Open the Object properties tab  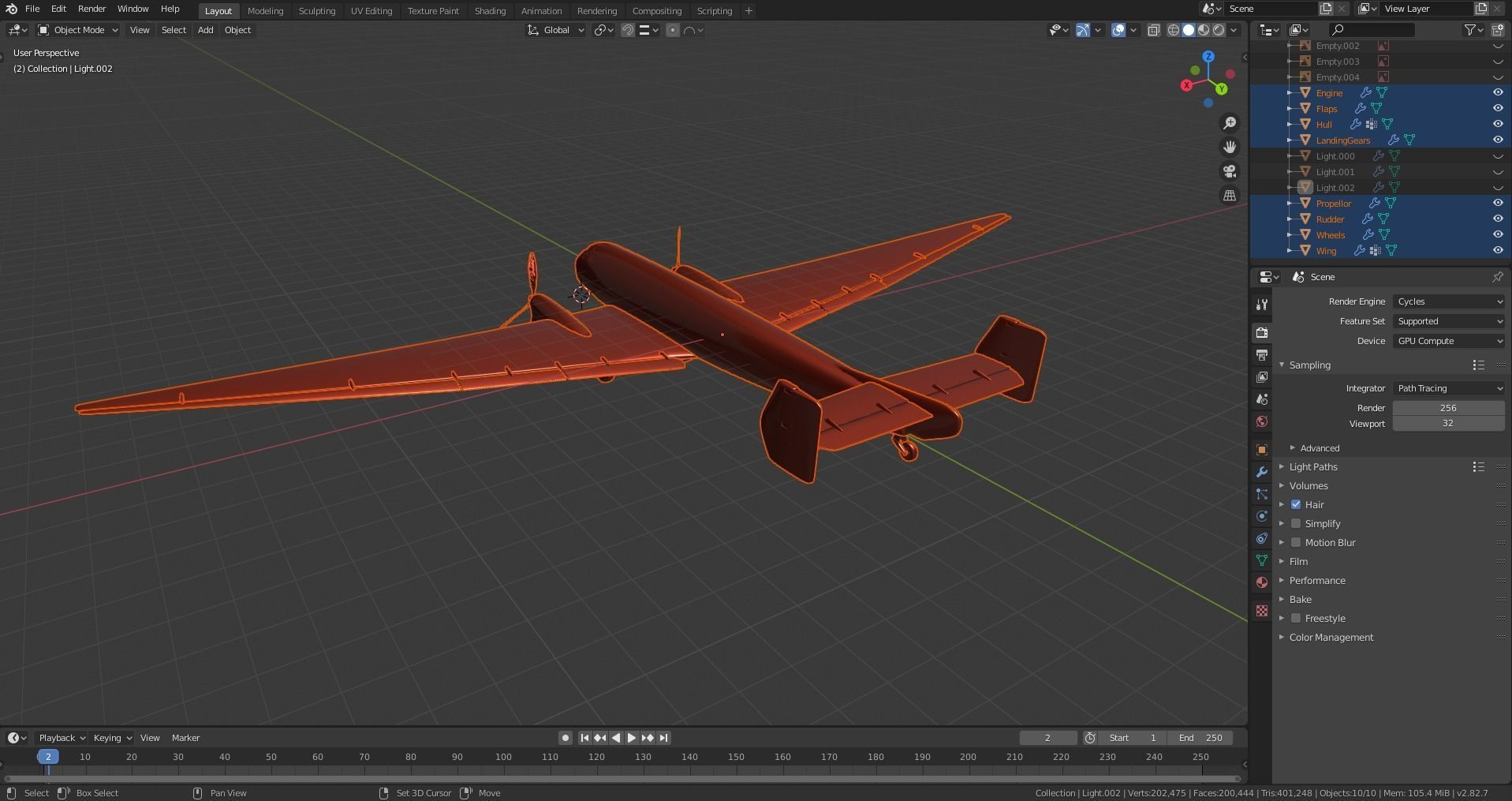point(1262,450)
